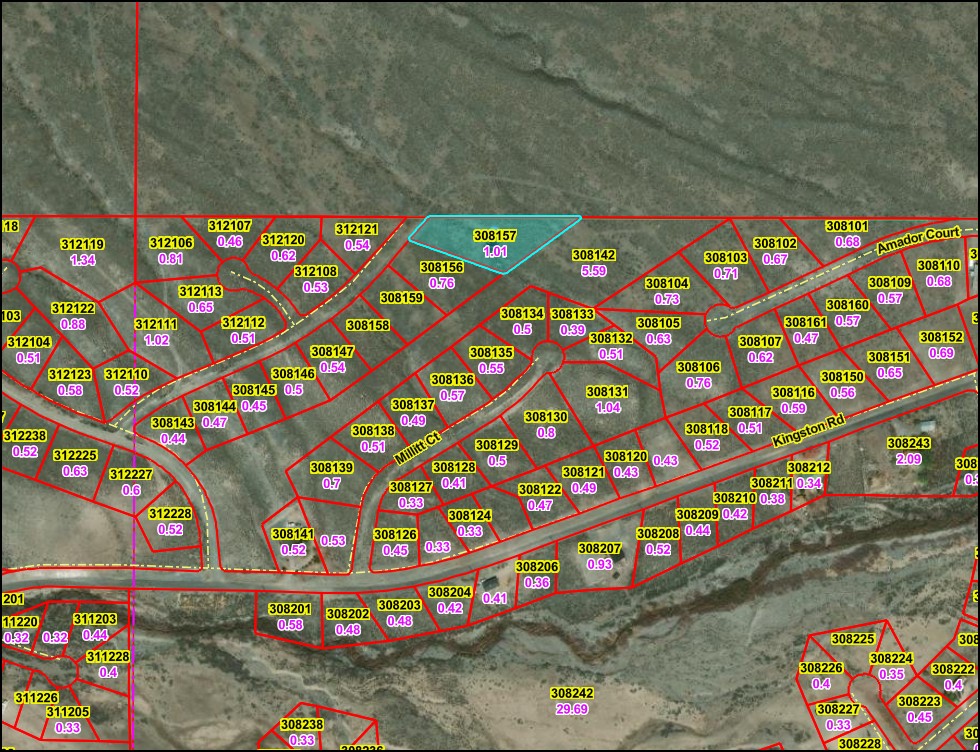Click parcel 308102 label

[775, 244]
